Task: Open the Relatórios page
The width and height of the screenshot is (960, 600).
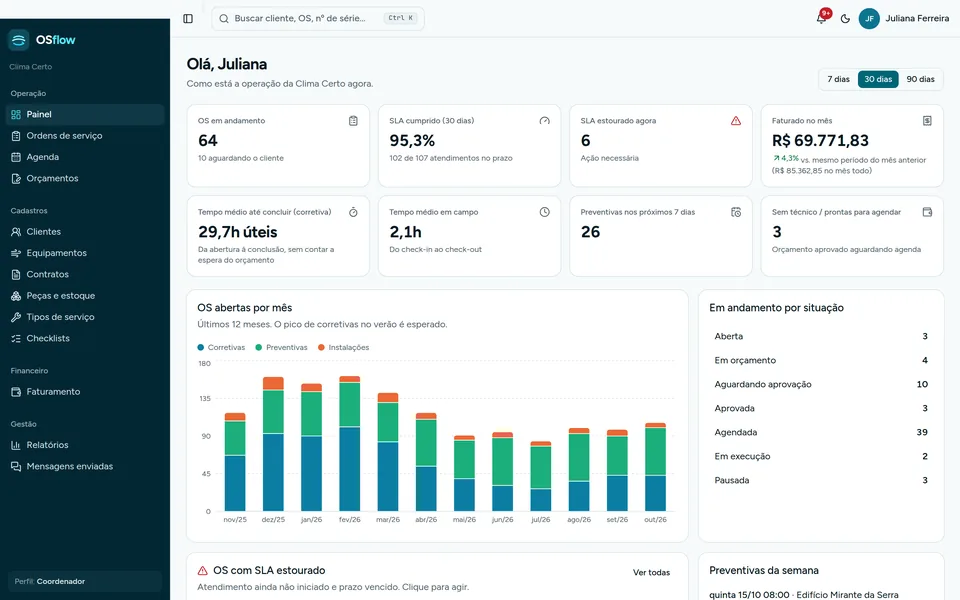Action: point(85,445)
